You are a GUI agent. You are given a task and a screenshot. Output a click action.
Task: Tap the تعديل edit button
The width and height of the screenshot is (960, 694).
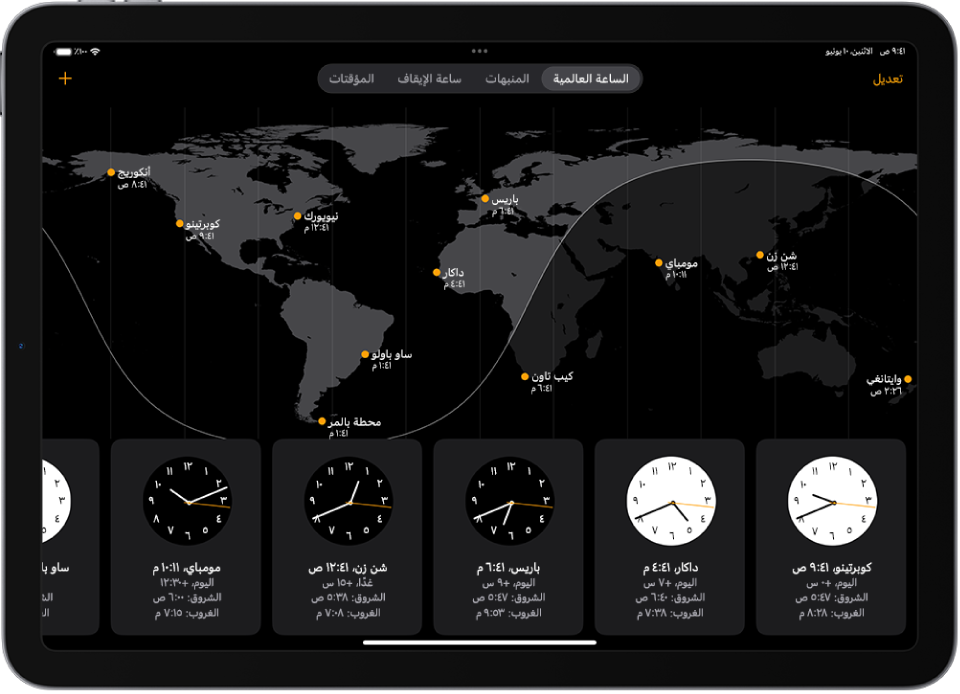click(x=887, y=79)
